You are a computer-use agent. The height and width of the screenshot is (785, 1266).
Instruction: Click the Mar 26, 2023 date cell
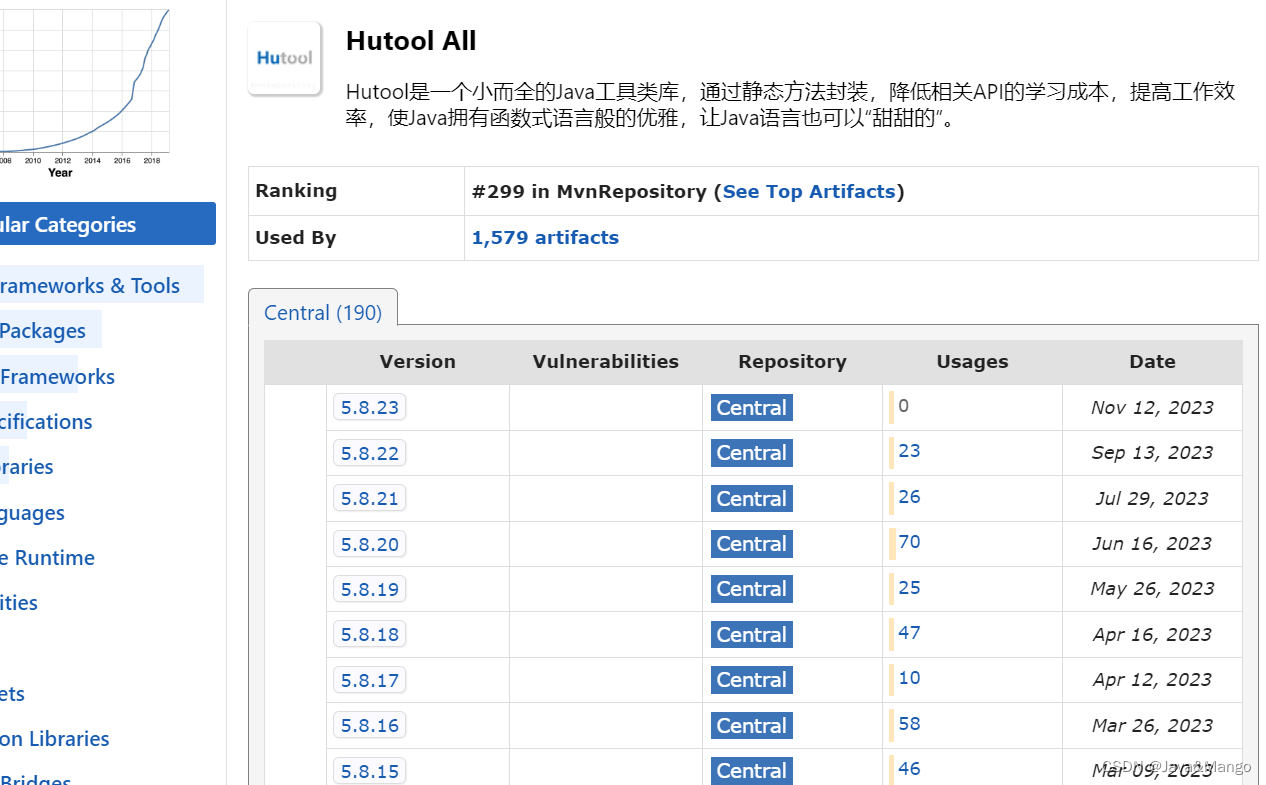[1152, 725]
